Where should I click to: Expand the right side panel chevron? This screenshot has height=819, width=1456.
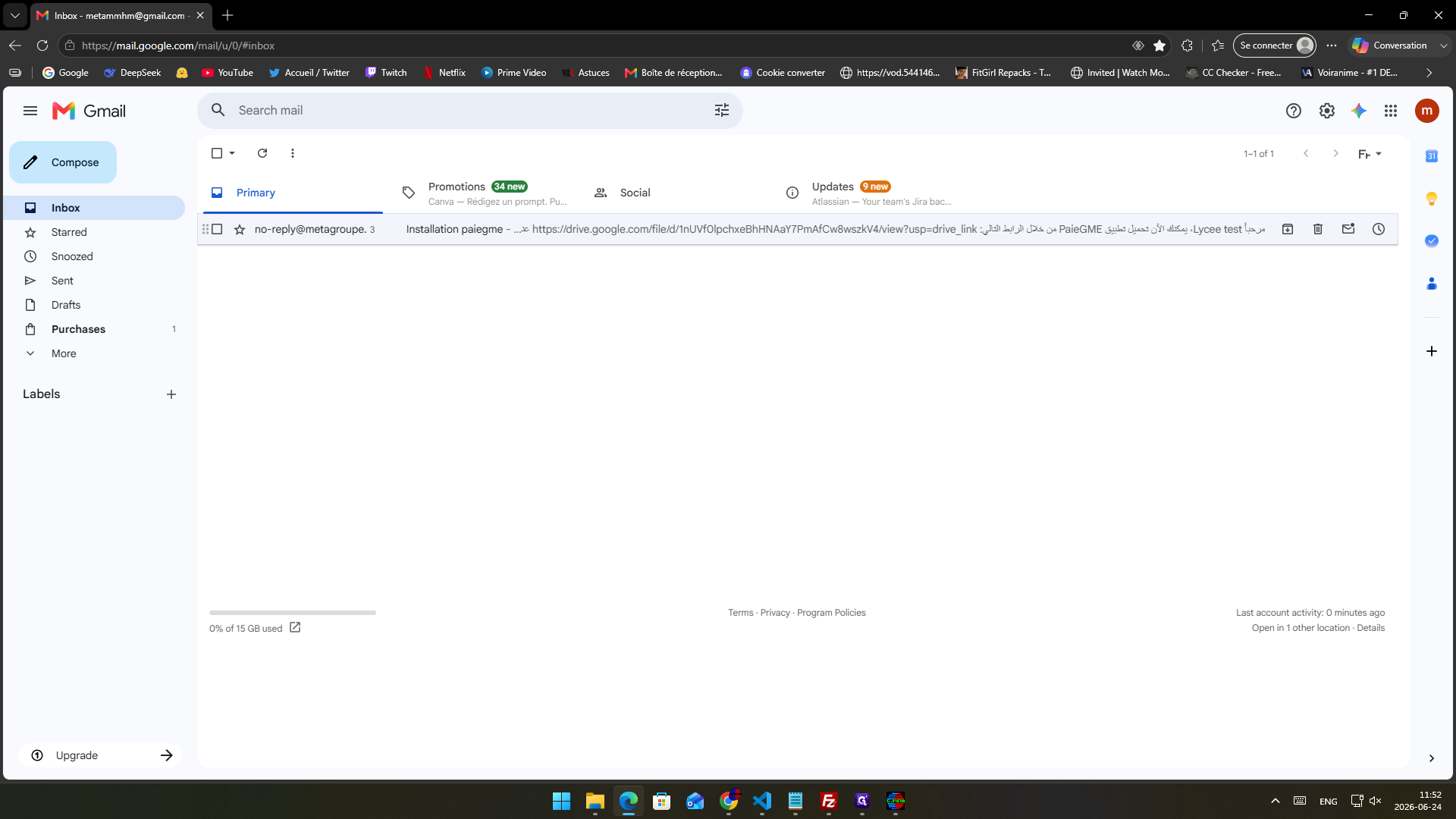tap(1432, 758)
